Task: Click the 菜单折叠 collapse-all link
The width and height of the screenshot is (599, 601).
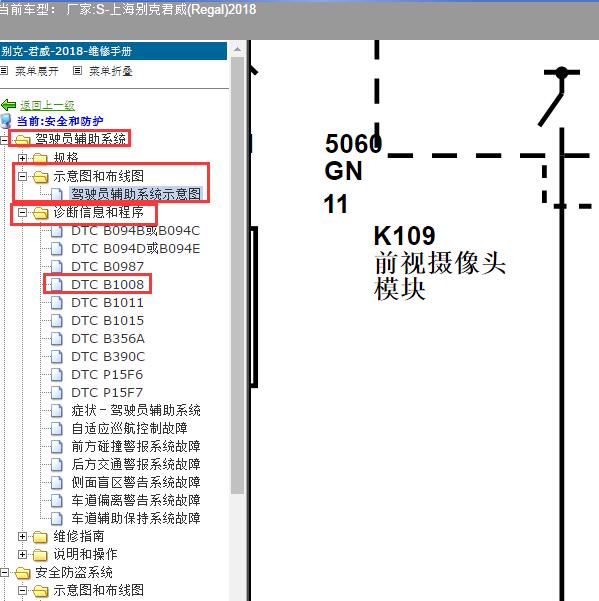Action: click(111, 71)
